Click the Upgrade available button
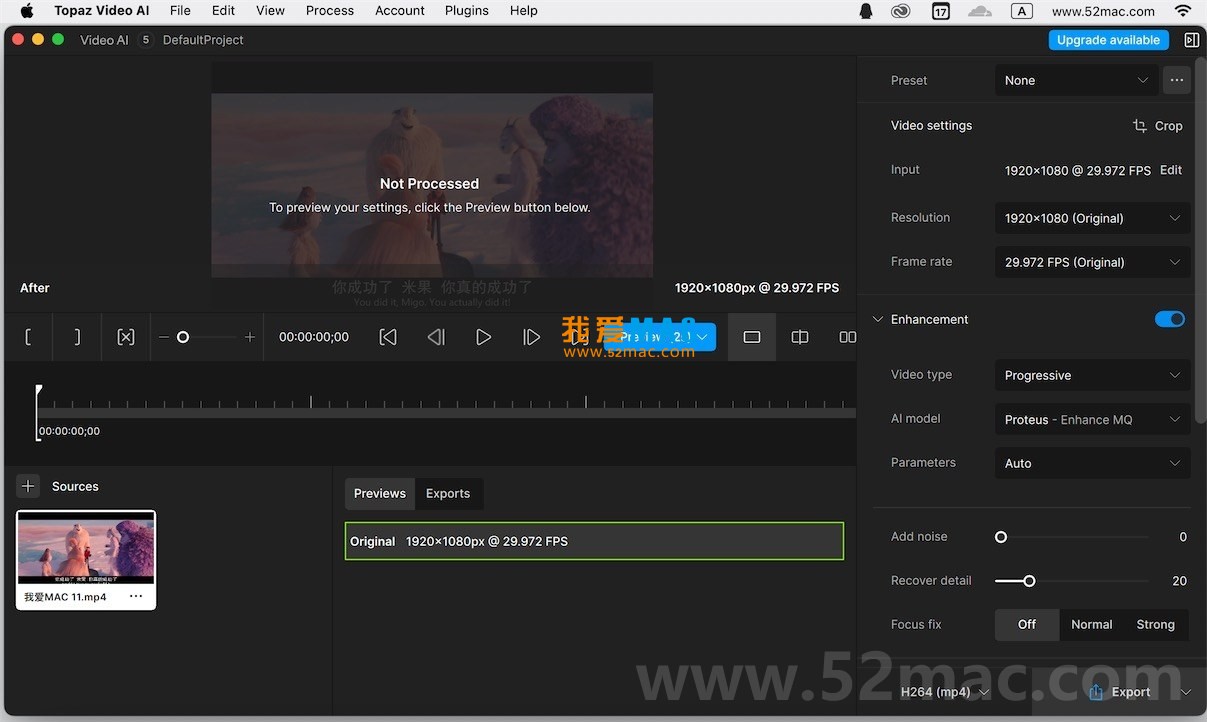 1108,40
